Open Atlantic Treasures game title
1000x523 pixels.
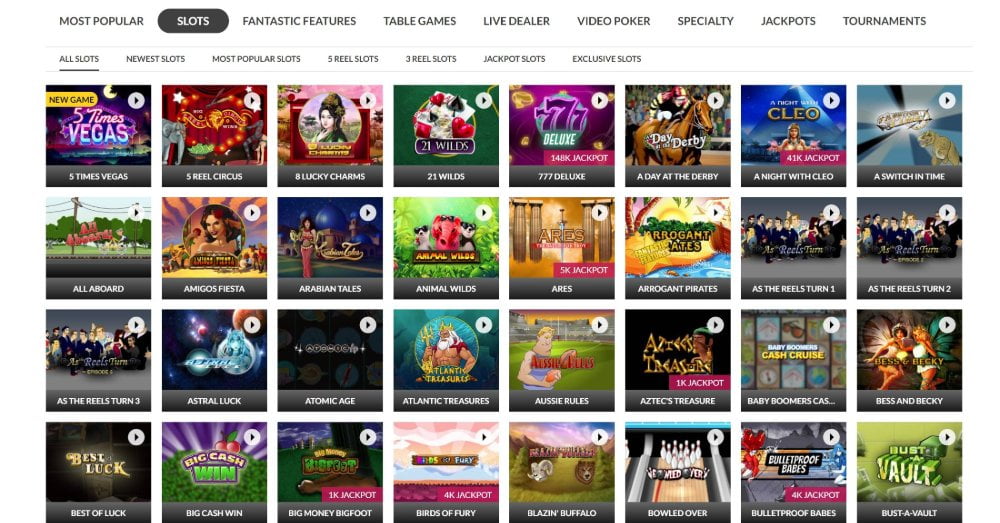pos(446,401)
